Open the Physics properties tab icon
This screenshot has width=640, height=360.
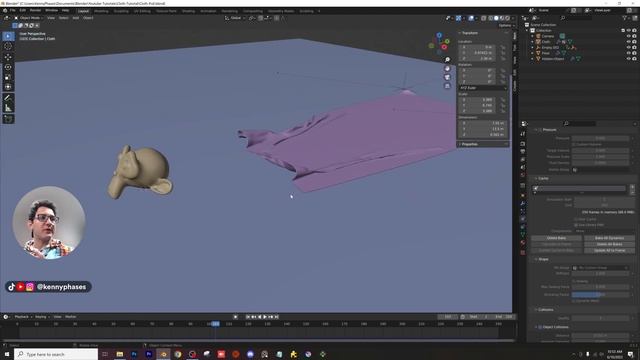tap(523, 219)
